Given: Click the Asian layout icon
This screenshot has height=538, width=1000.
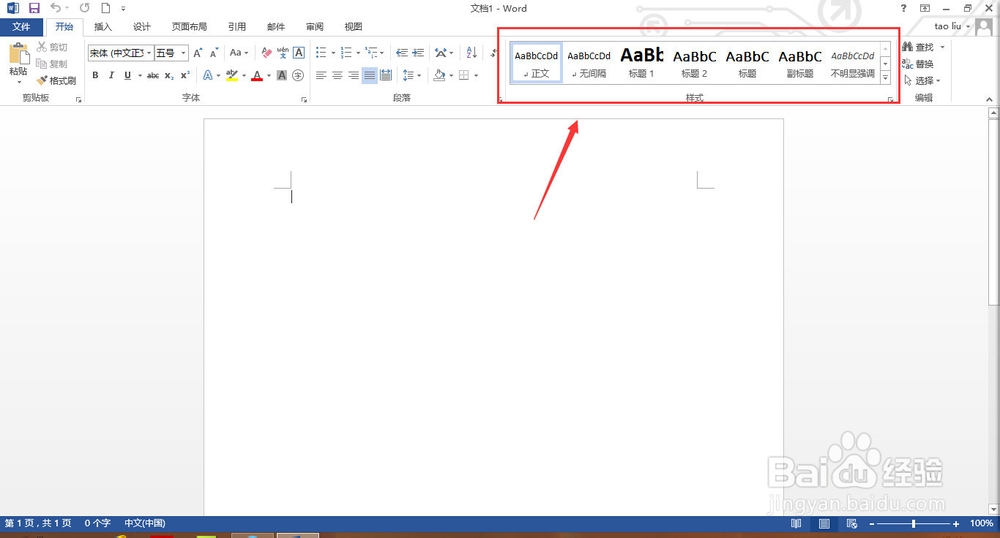Looking at the screenshot, I should point(441,53).
